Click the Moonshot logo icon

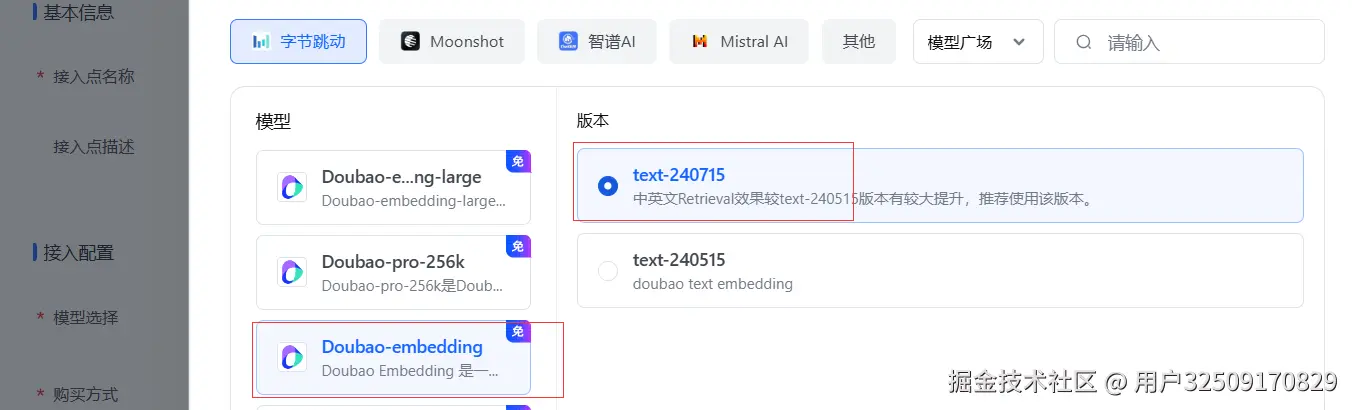click(410, 41)
